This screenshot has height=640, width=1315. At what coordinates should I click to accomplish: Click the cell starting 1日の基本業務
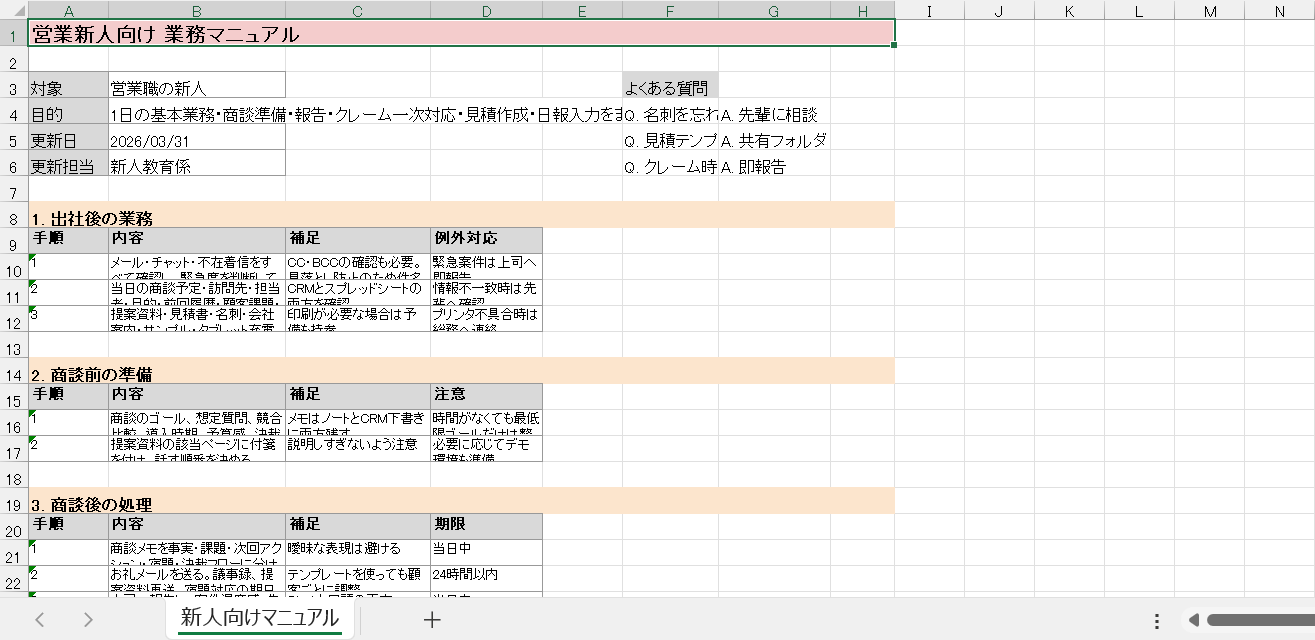[197, 111]
